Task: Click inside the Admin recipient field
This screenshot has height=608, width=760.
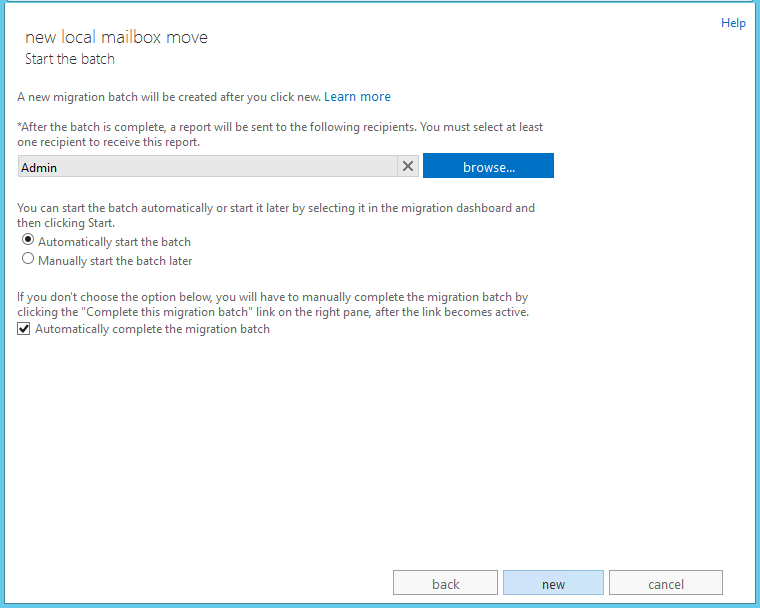Action: point(207,166)
